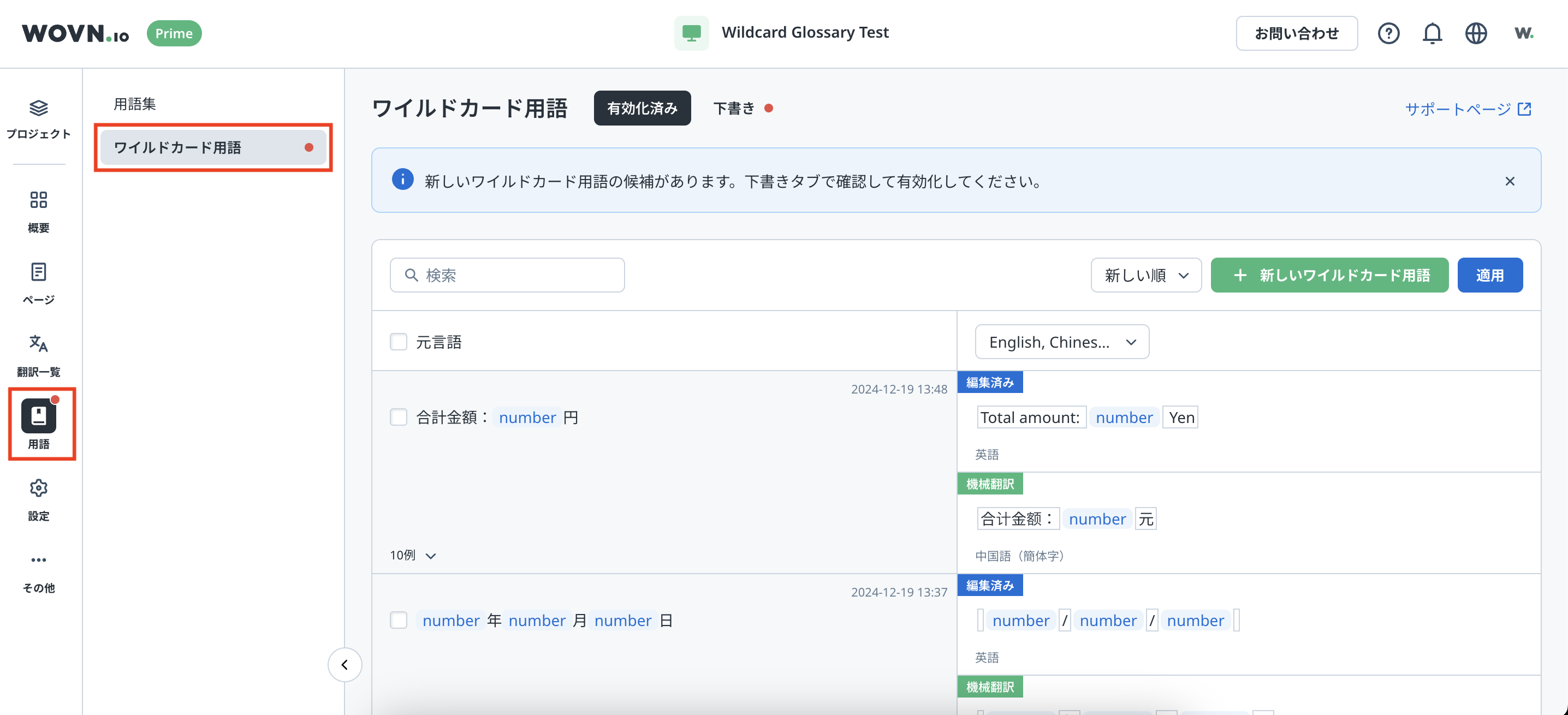Open the プロジェクト layers icon

[38, 108]
